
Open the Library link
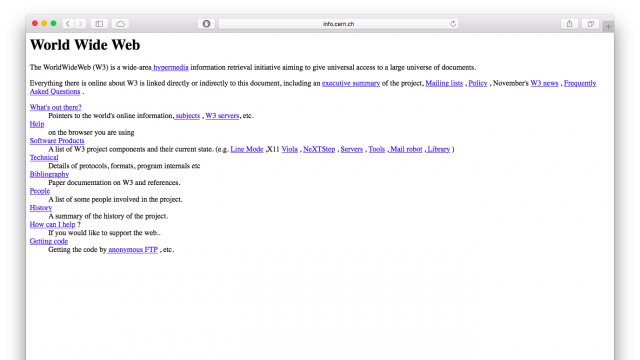(x=439, y=149)
